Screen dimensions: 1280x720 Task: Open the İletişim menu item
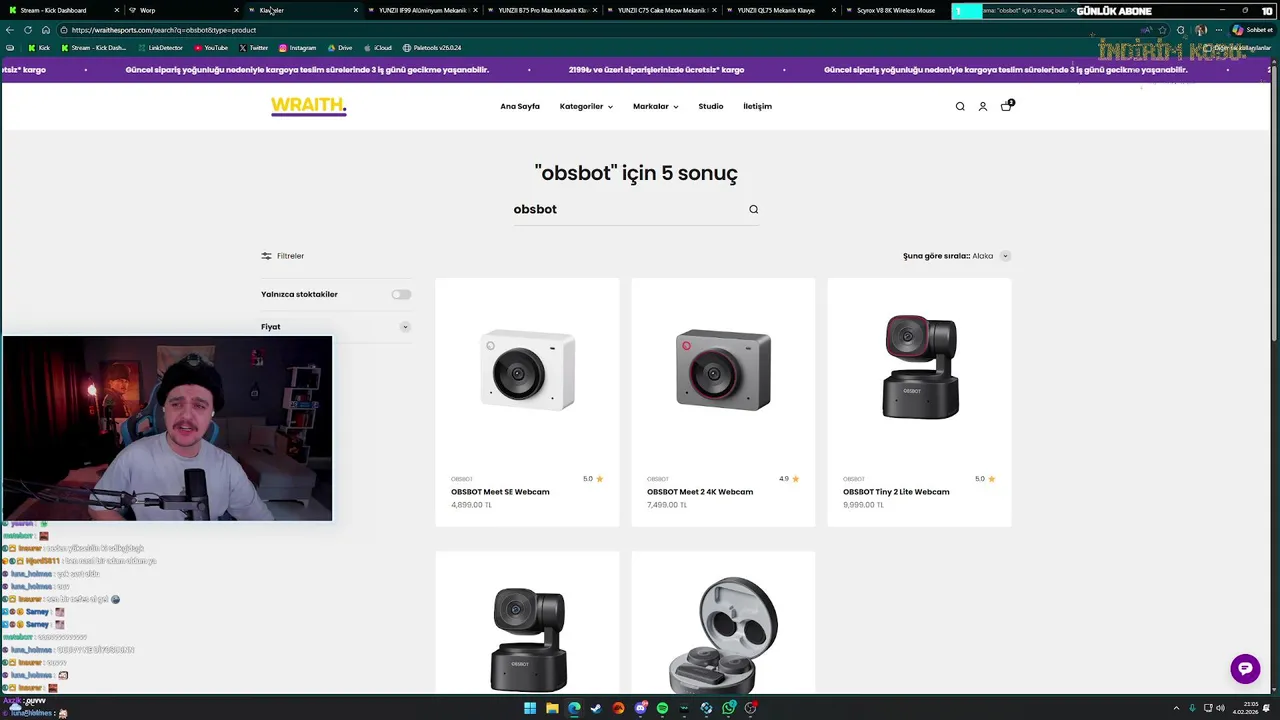point(757,106)
